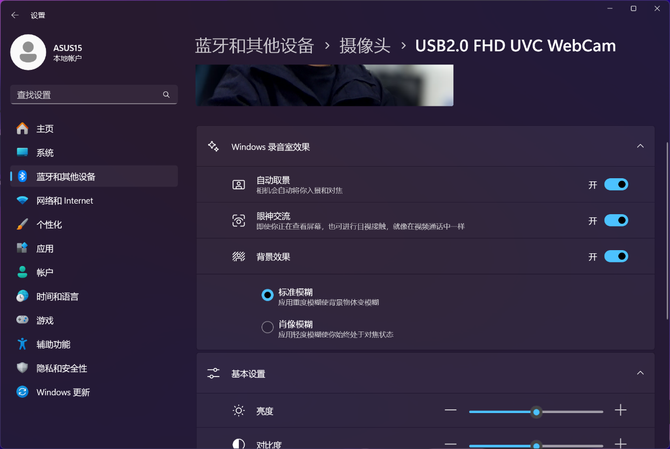Click the 基本设置 sliders icon

click(213, 373)
